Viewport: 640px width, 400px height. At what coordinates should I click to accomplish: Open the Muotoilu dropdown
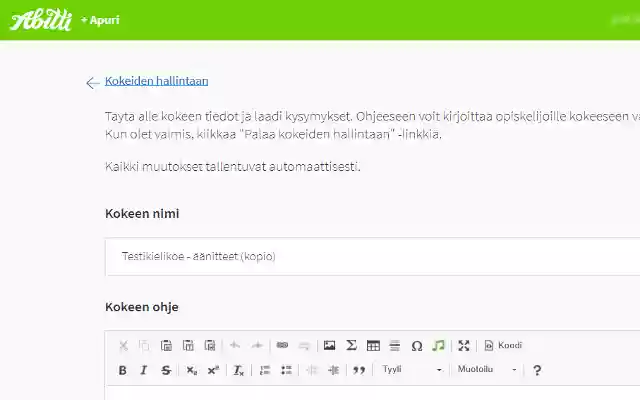coord(487,369)
